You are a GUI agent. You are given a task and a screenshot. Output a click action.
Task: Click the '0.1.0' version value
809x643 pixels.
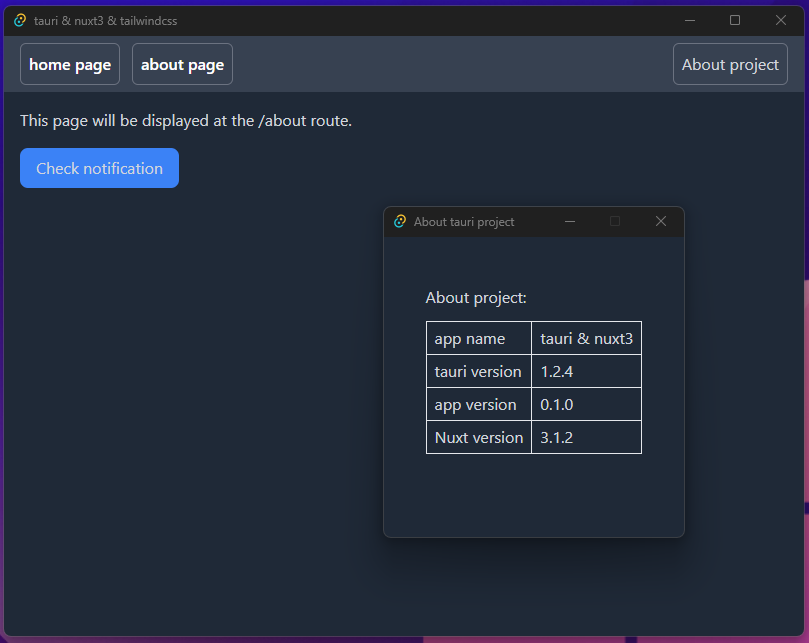click(556, 405)
